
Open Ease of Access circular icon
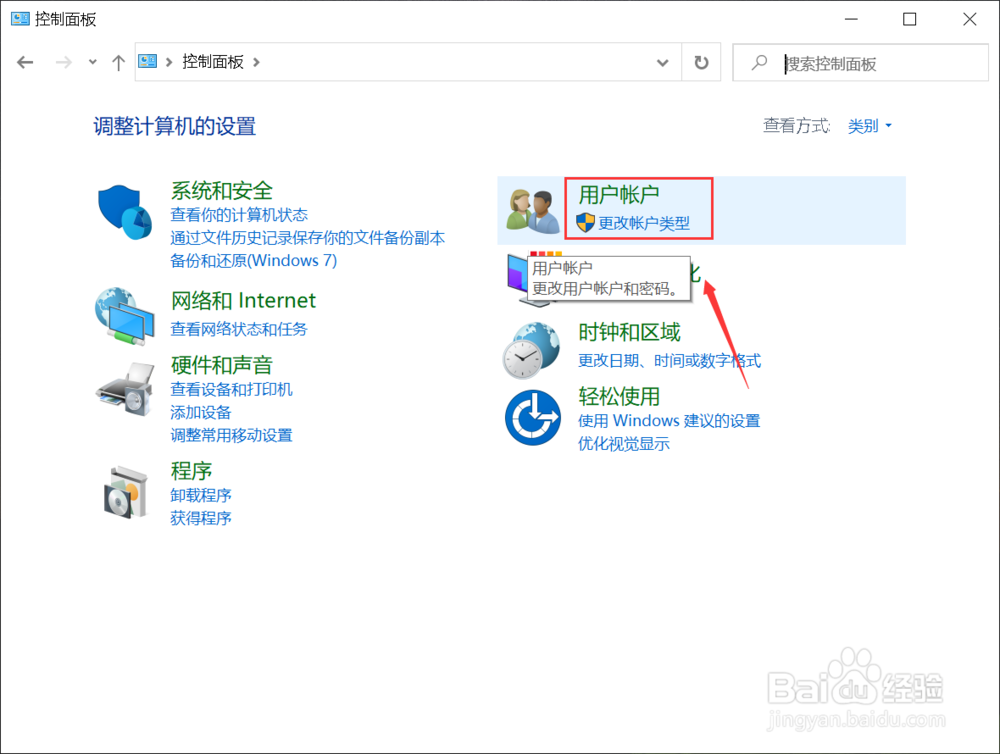click(x=533, y=418)
